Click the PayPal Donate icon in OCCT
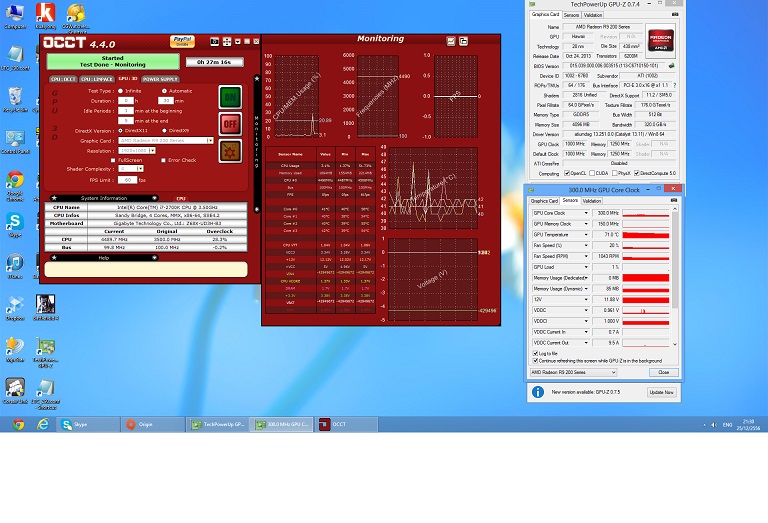 coord(182,42)
